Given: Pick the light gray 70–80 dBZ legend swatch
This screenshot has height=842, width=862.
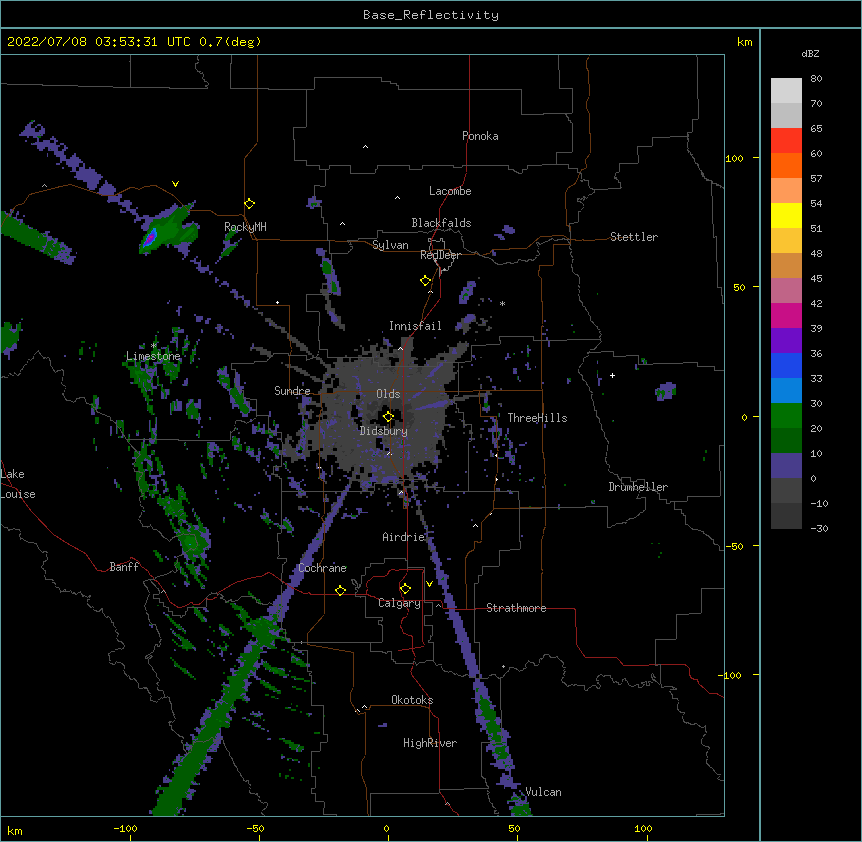Looking at the screenshot, I should coord(786,91).
